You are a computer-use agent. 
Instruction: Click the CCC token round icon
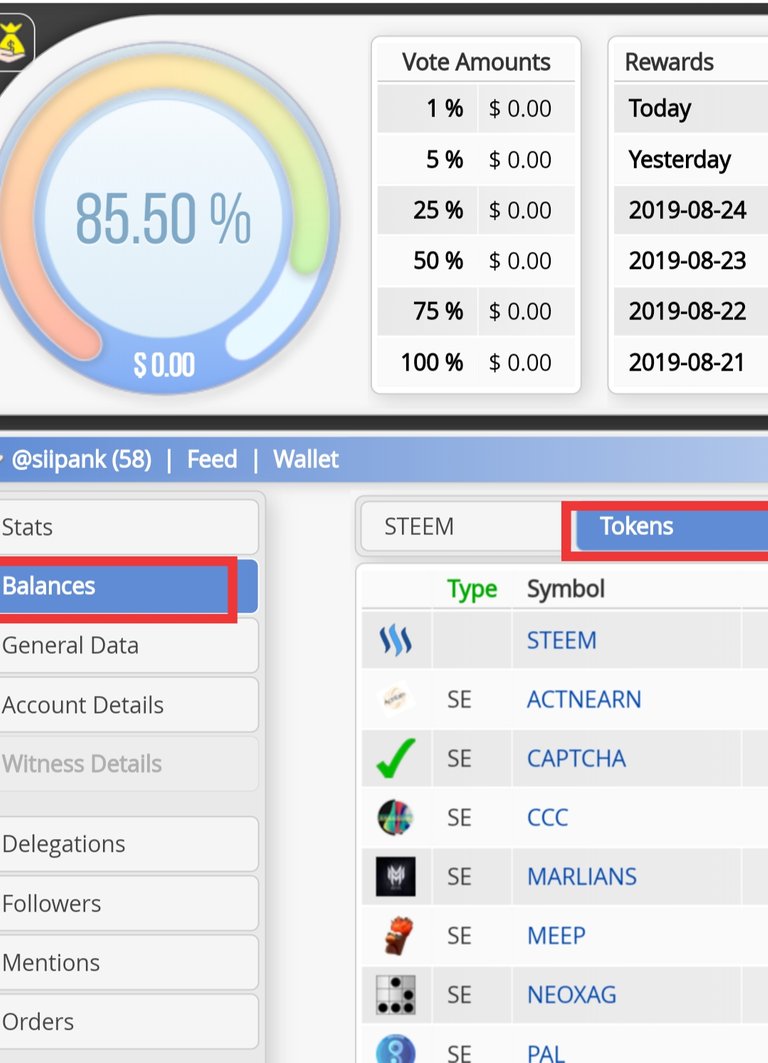tap(395, 817)
